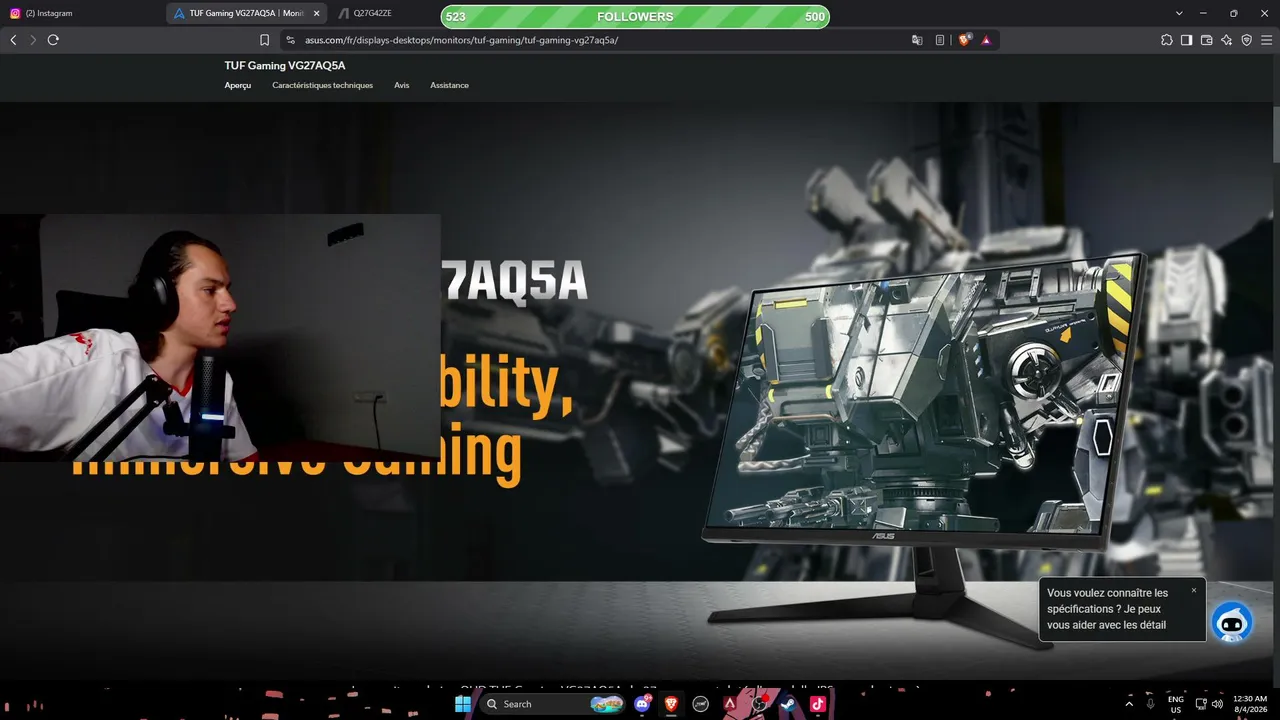Switch to the Instagram tab
The image size is (1280, 720).
(x=82, y=13)
